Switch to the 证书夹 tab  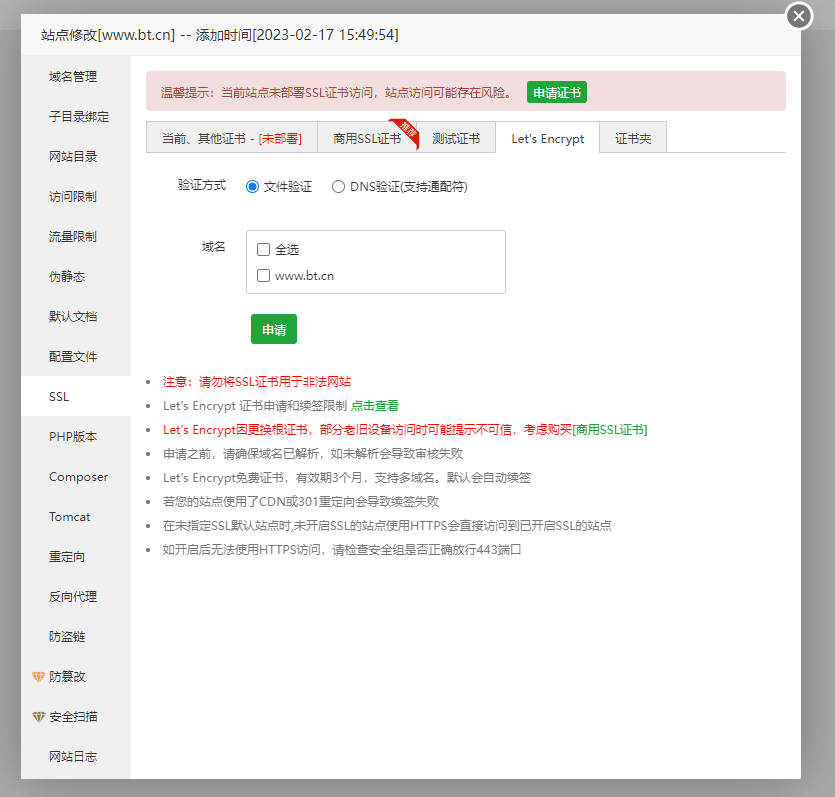632,139
